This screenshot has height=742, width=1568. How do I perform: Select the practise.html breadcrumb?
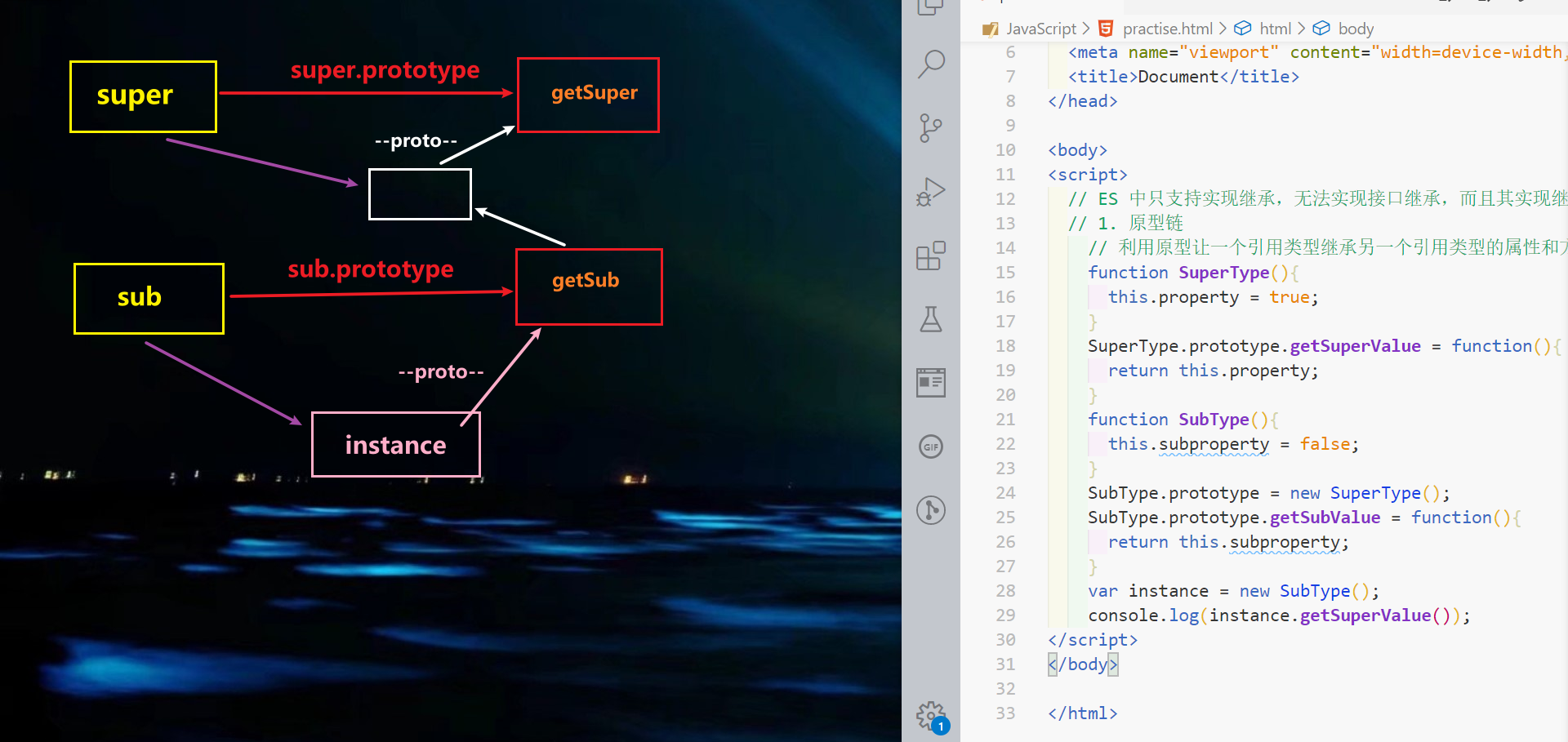(x=1156, y=29)
